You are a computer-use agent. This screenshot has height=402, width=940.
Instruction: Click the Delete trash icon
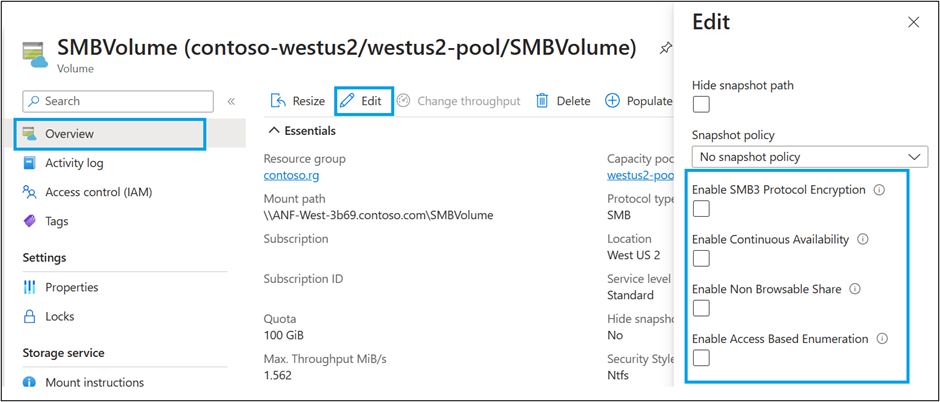[x=562, y=101]
